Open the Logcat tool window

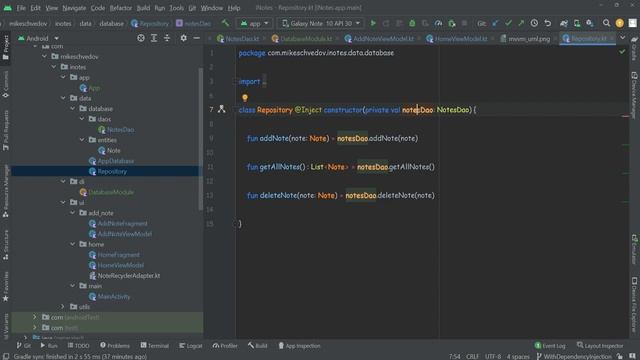pyautogui.click(x=190, y=345)
